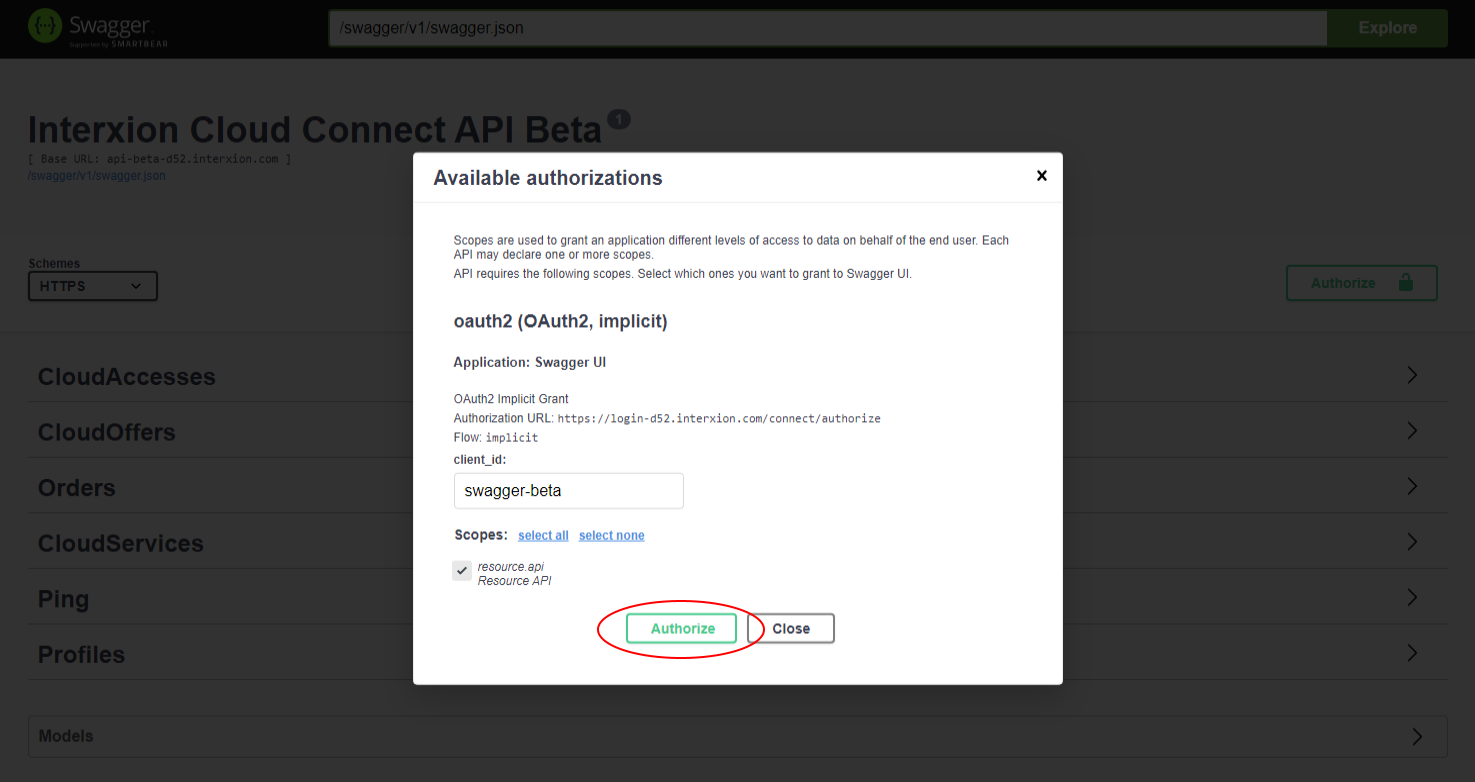1475x782 pixels.
Task: Click the authorization URL text in the dialog
Action: 719,419
